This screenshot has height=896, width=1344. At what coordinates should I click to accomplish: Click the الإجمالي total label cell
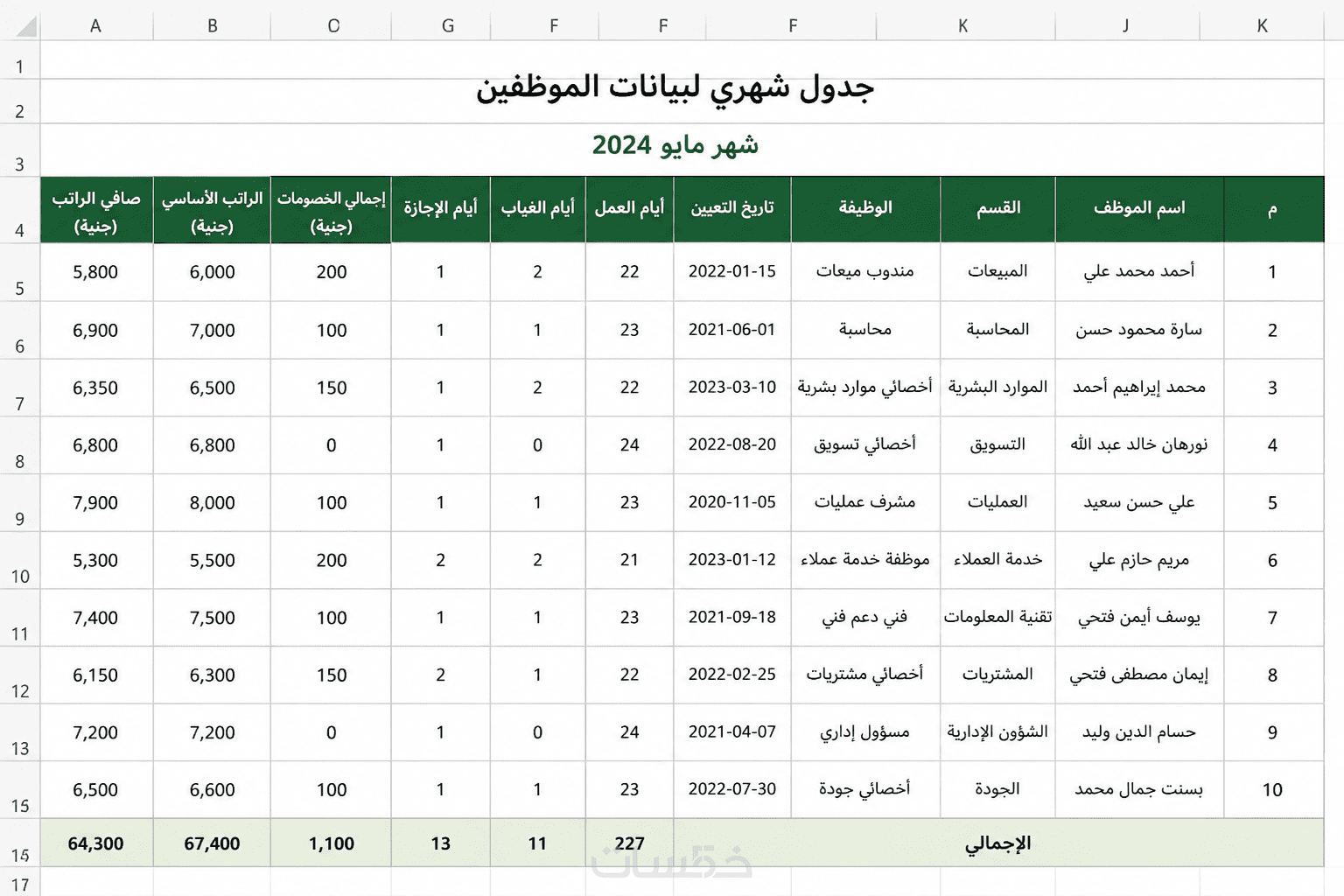click(x=998, y=843)
